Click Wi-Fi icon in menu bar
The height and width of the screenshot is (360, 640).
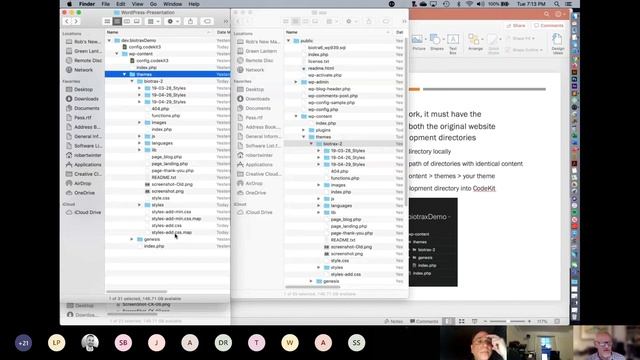click(x=470, y=4)
